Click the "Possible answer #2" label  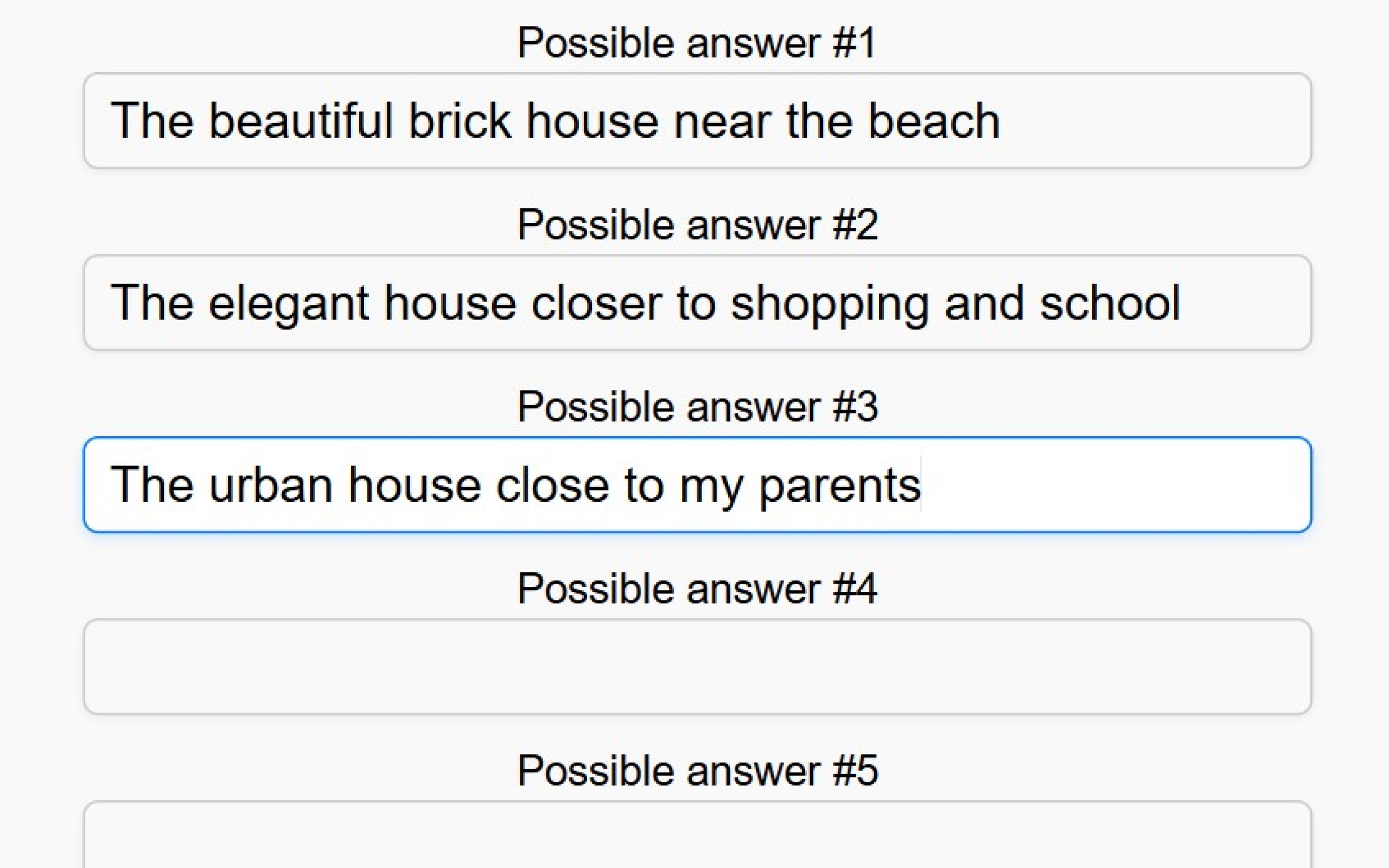pyautogui.click(x=697, y=225)
